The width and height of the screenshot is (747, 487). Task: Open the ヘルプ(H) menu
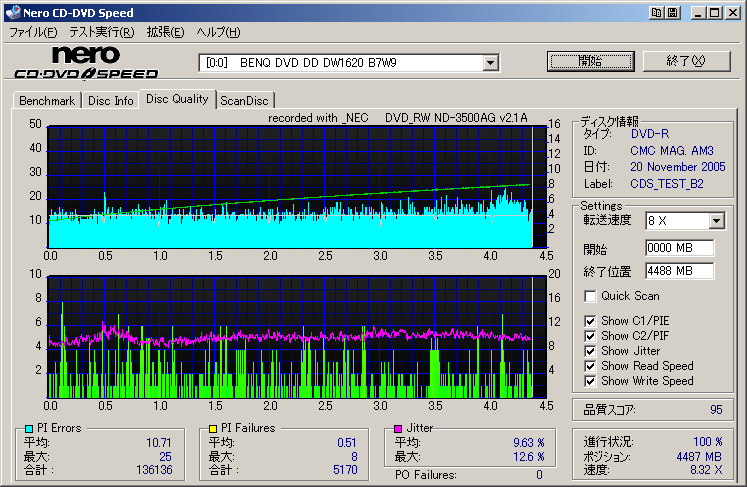click(219, 32)
